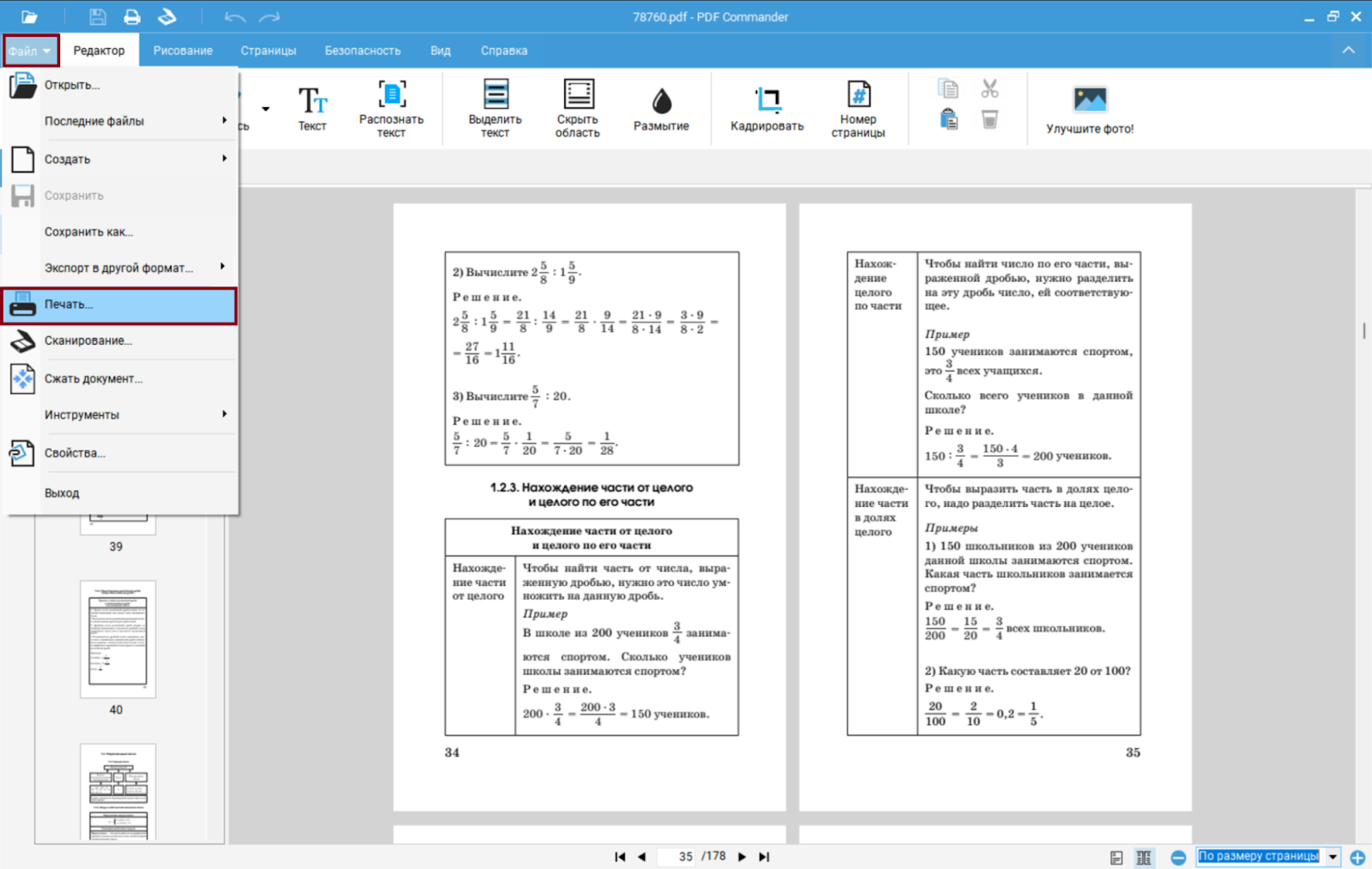Viewport: 1372px width, 869px height.
Task: Select the thumbnail below page 40
Action: pos(117,791)
